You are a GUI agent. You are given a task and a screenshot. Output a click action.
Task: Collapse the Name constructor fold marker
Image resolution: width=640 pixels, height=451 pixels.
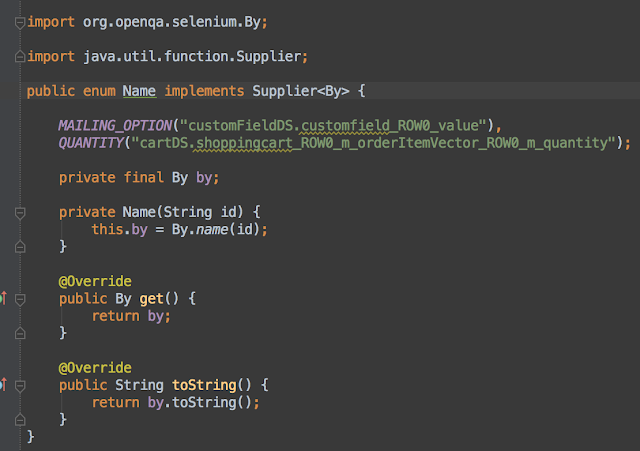pyautogui.click(x=20, y=213)
